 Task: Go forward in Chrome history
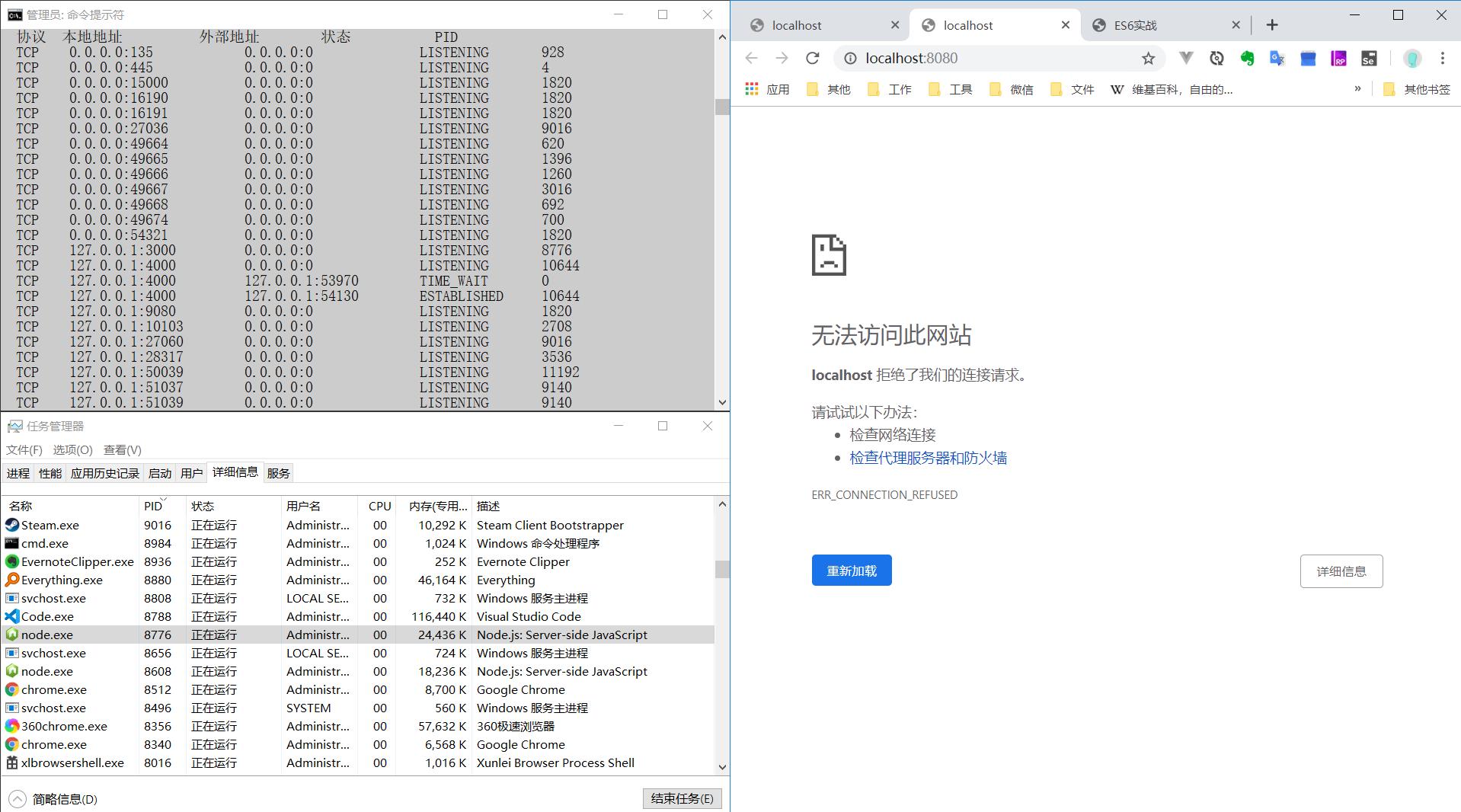(782, 58)
